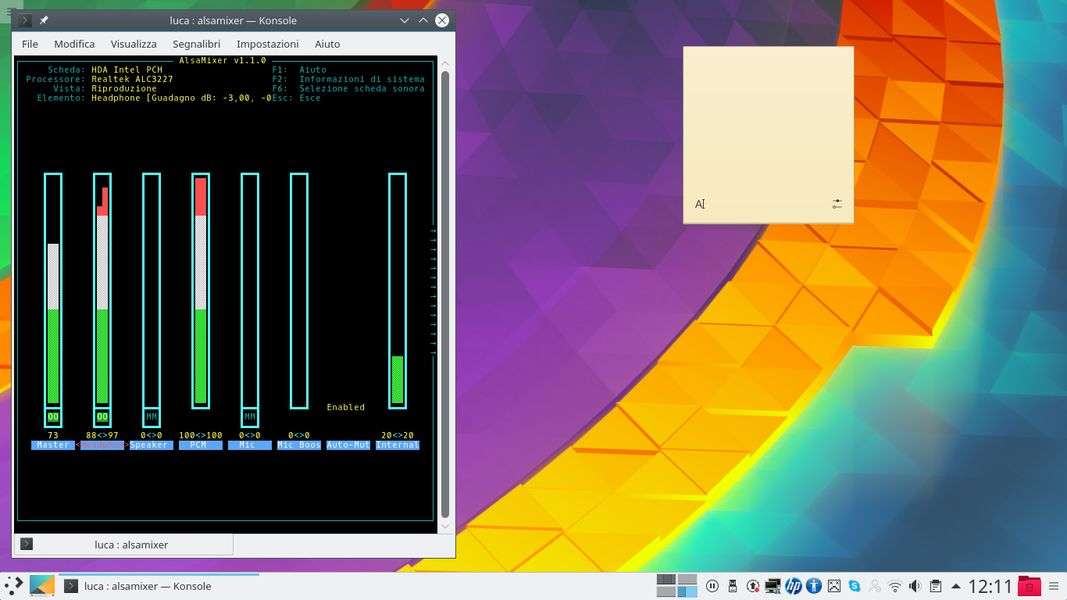The image size is (1067, 600).
Task: Click the PCM volume bar
Action: coord(200,290)
